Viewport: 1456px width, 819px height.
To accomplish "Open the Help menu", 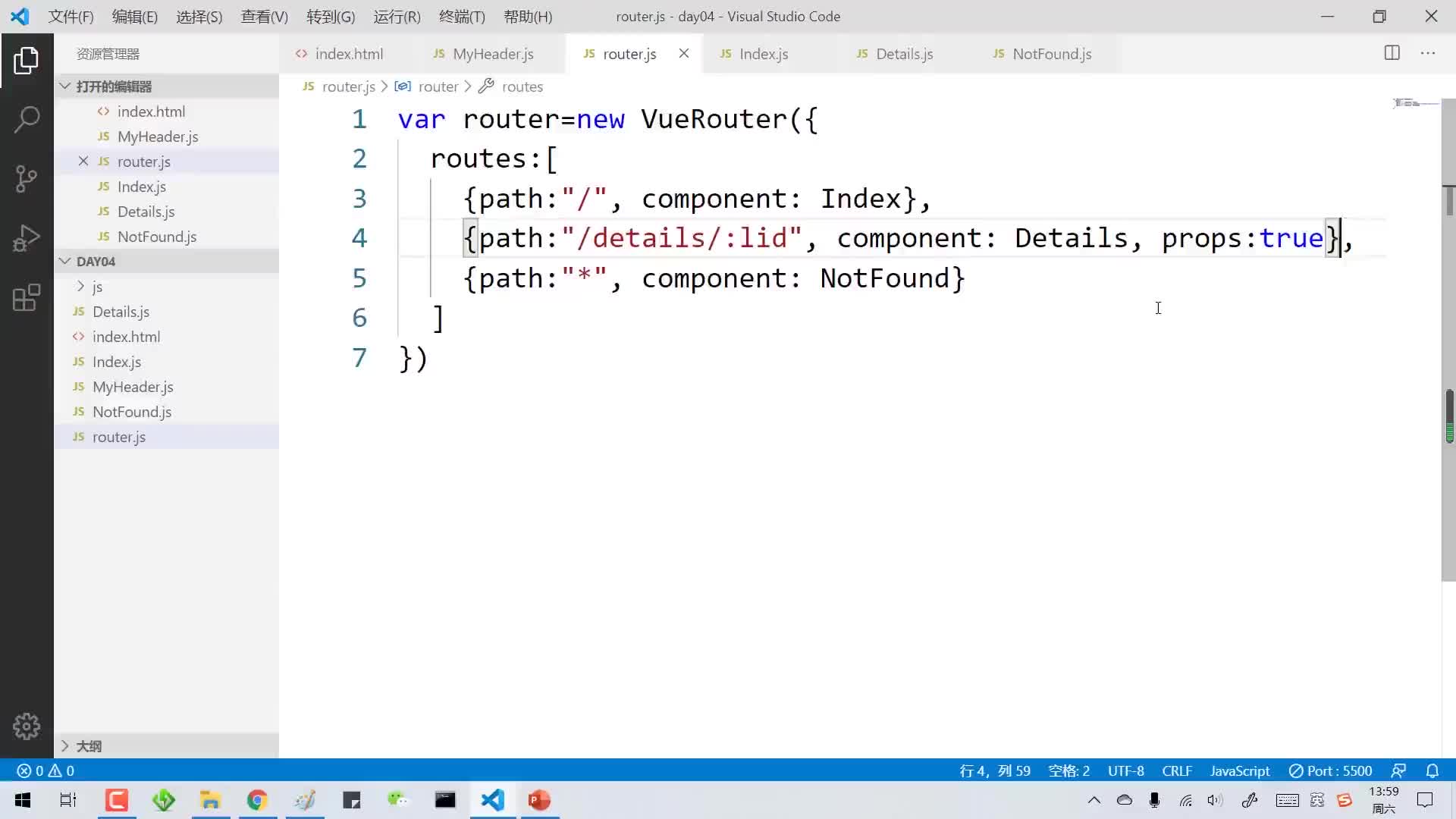I will (x=528, y=17).
